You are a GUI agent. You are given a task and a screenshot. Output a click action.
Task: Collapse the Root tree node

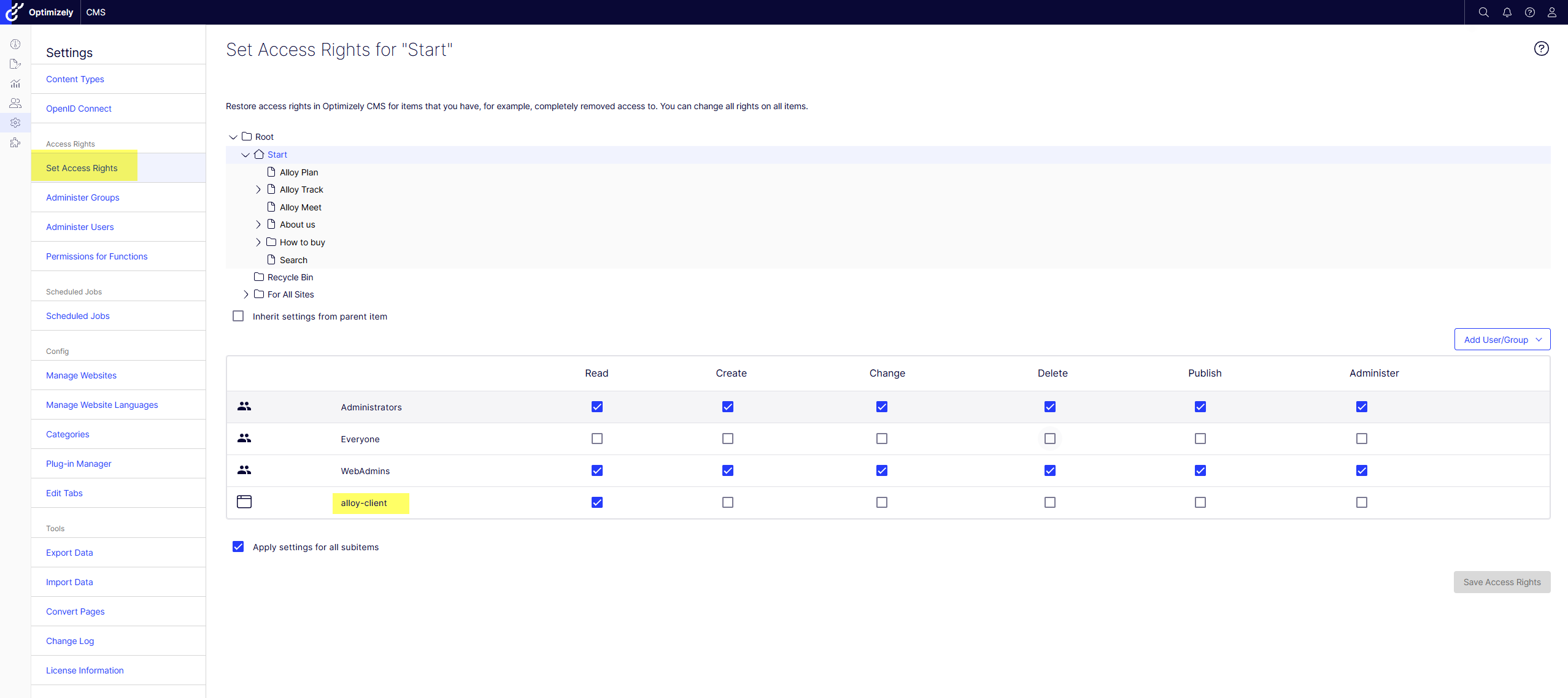click(x=233, y=137)
